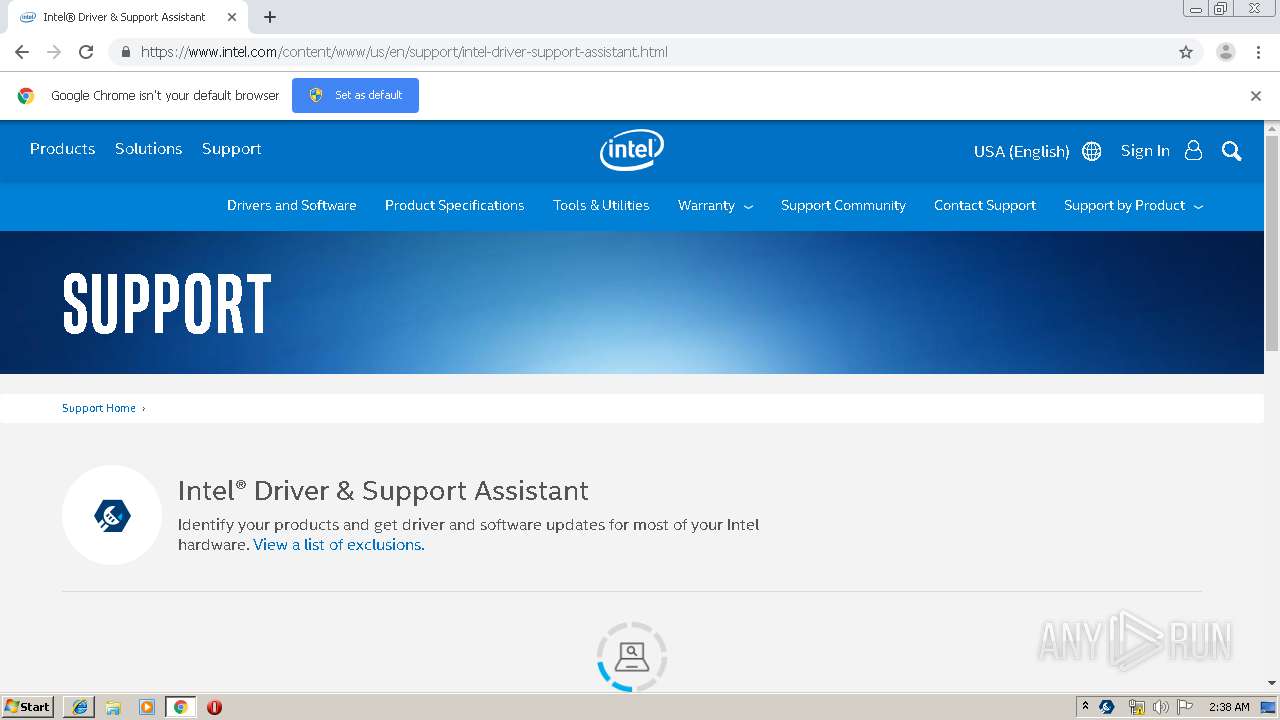Go to Product Specifications
Viewport: 1280px width, 720px height.
click(x=454, y=205)
